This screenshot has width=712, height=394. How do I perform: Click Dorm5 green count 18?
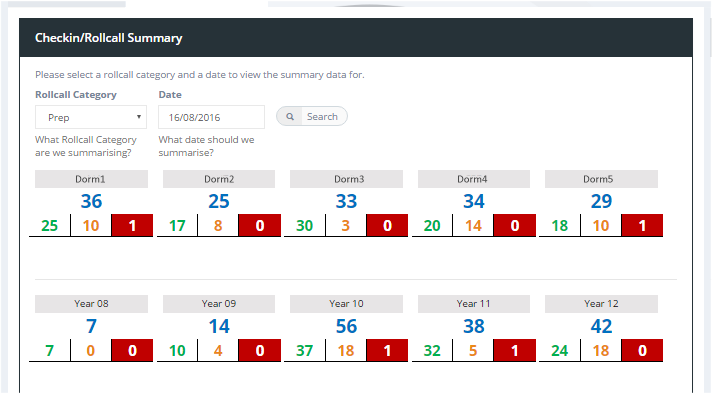pyautogui.click(x=559, y=226)
